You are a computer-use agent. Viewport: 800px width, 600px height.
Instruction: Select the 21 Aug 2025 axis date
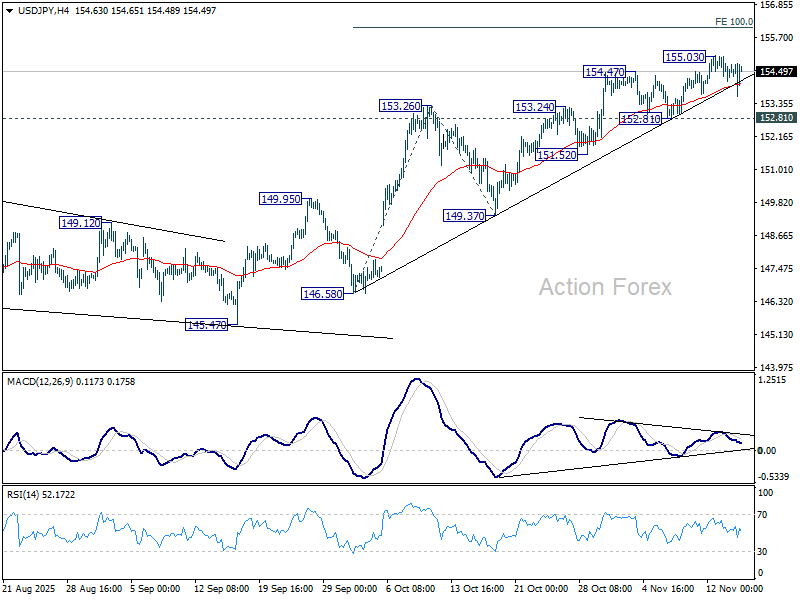[x=30, y=588]
